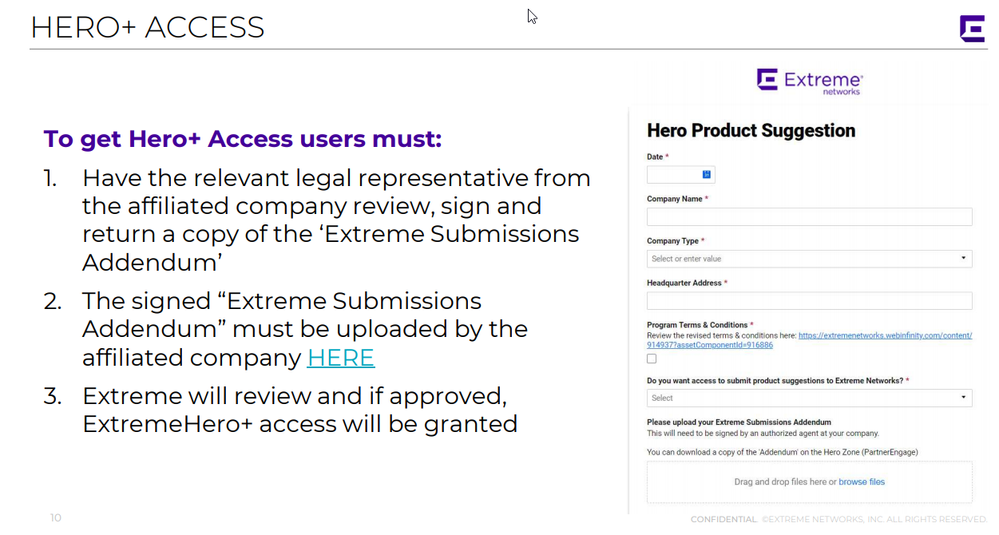Expand the Company Type dropdown

pyautogui.click(x=809, y=259)
